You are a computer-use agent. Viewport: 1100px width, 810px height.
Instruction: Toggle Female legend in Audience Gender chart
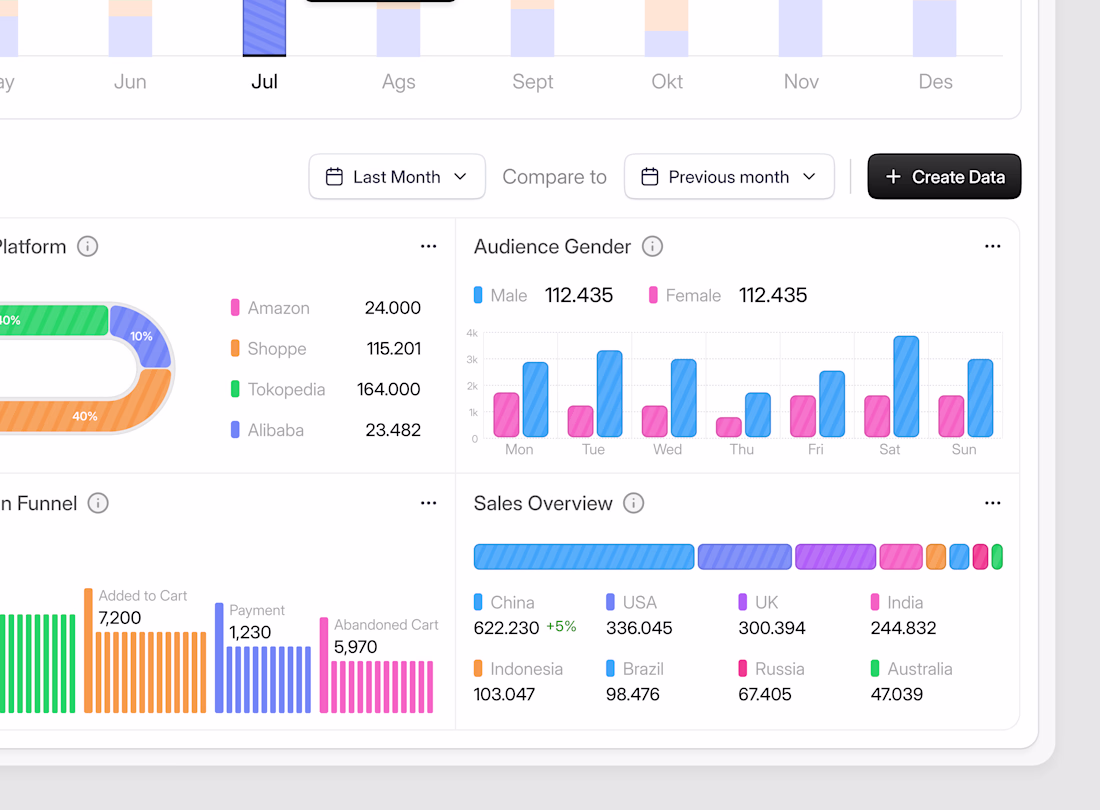coord(685,295)
